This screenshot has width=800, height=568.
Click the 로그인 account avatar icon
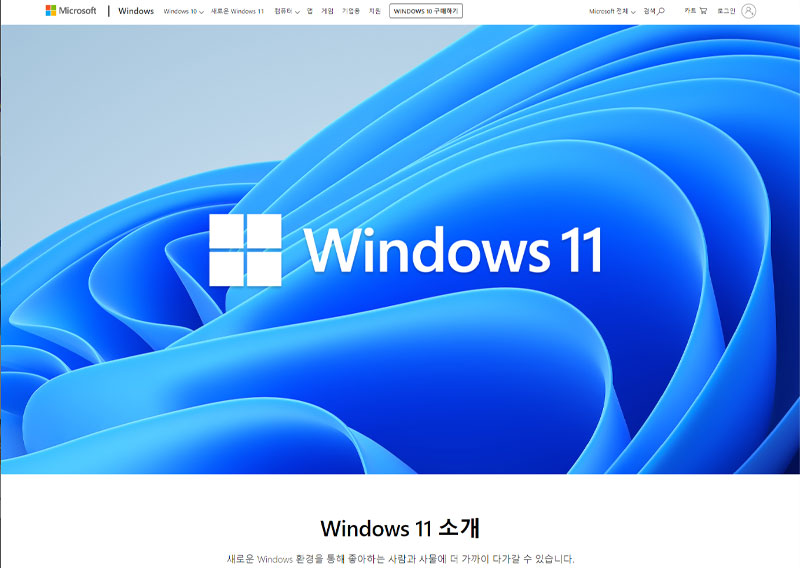[748, 11]
